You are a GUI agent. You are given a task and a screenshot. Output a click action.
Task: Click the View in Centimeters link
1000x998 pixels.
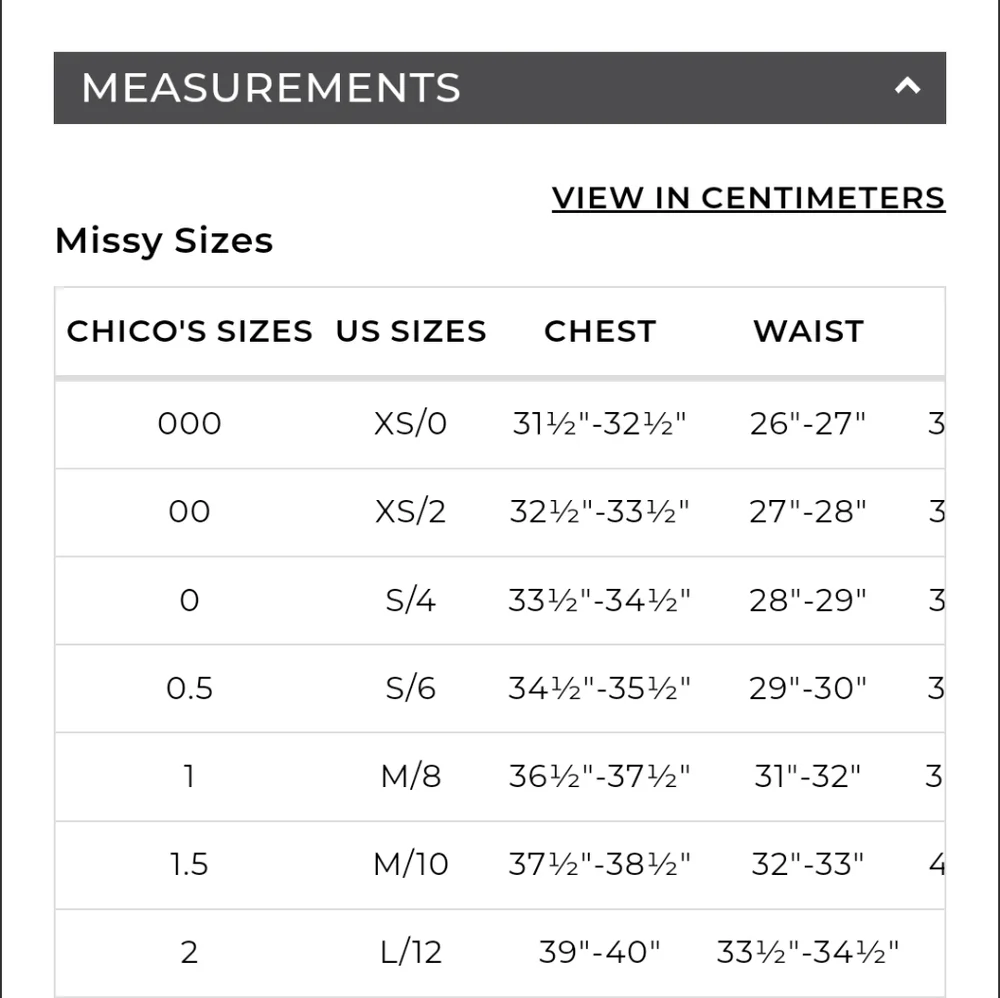(x=748, y=198)
